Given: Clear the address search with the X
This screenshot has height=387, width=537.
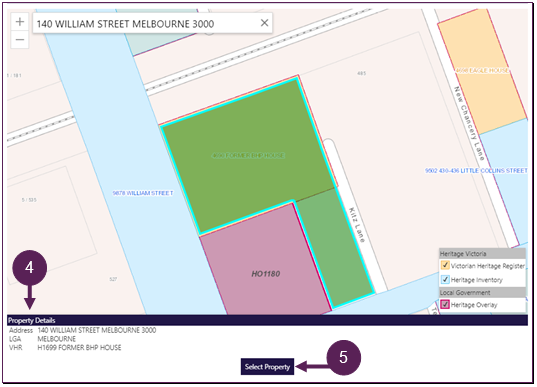Looking at the screenshot, I should (264, 23).
